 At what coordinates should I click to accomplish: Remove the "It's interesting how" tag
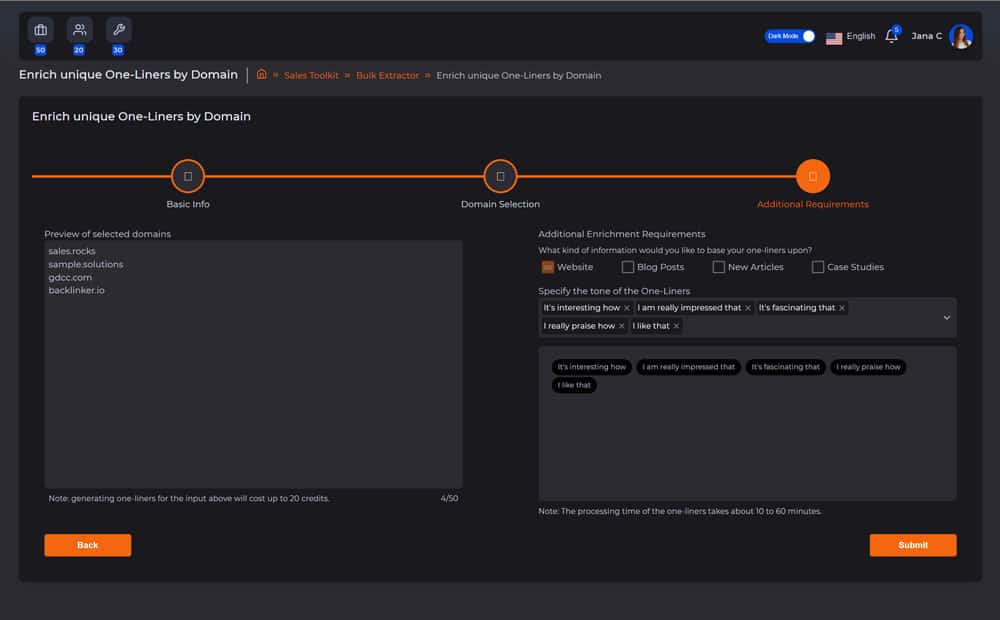tap(627, 308)
